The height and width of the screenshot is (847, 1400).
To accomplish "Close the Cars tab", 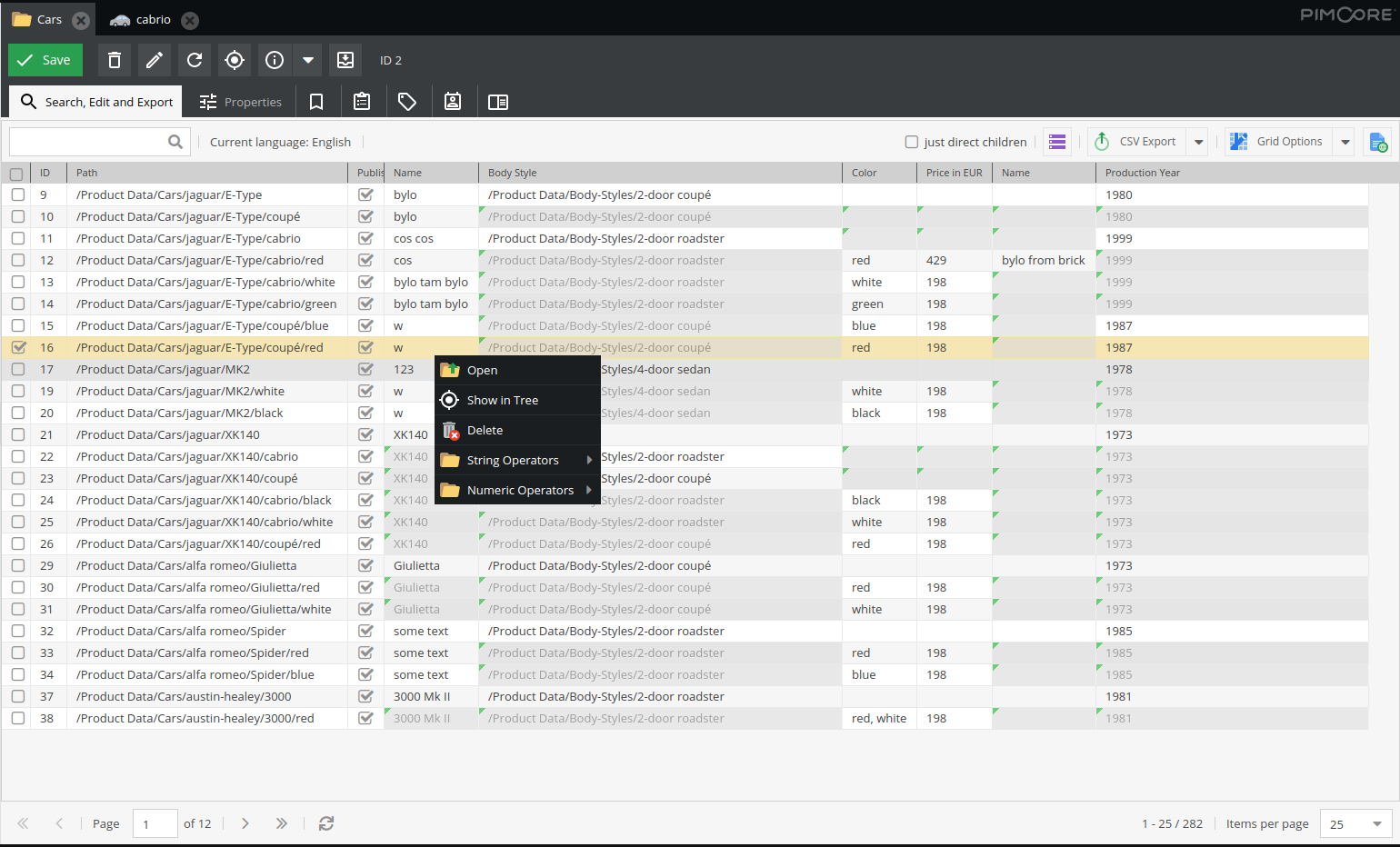I will tap(81, 20).
